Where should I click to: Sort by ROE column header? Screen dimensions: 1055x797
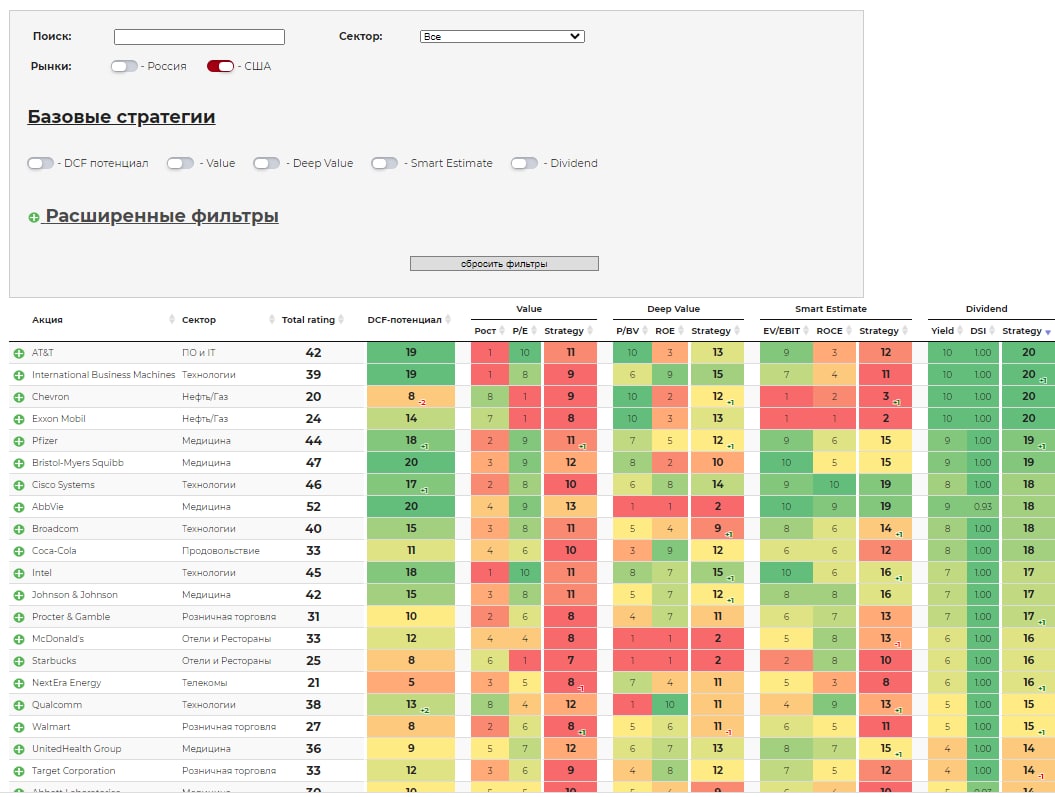[x=669, y=330]
